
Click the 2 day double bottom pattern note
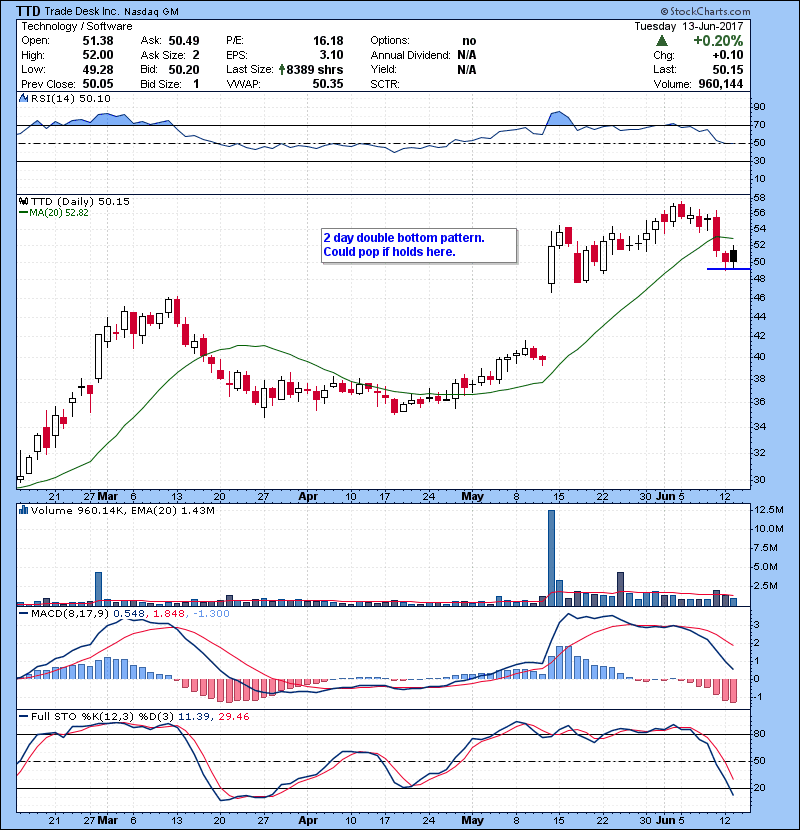(x=418, y=245)
